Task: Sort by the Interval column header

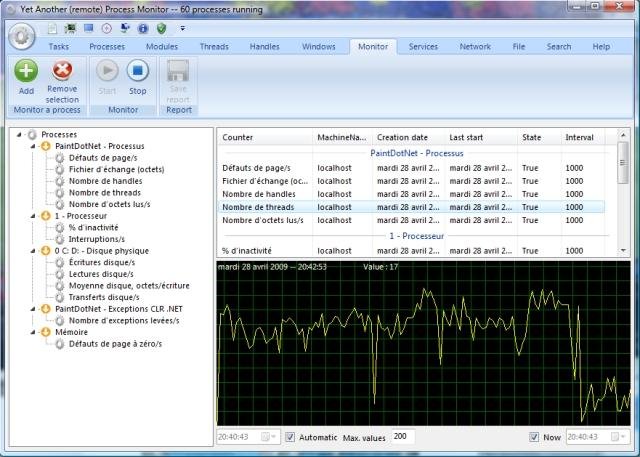Action: click(x=583, y=138)
